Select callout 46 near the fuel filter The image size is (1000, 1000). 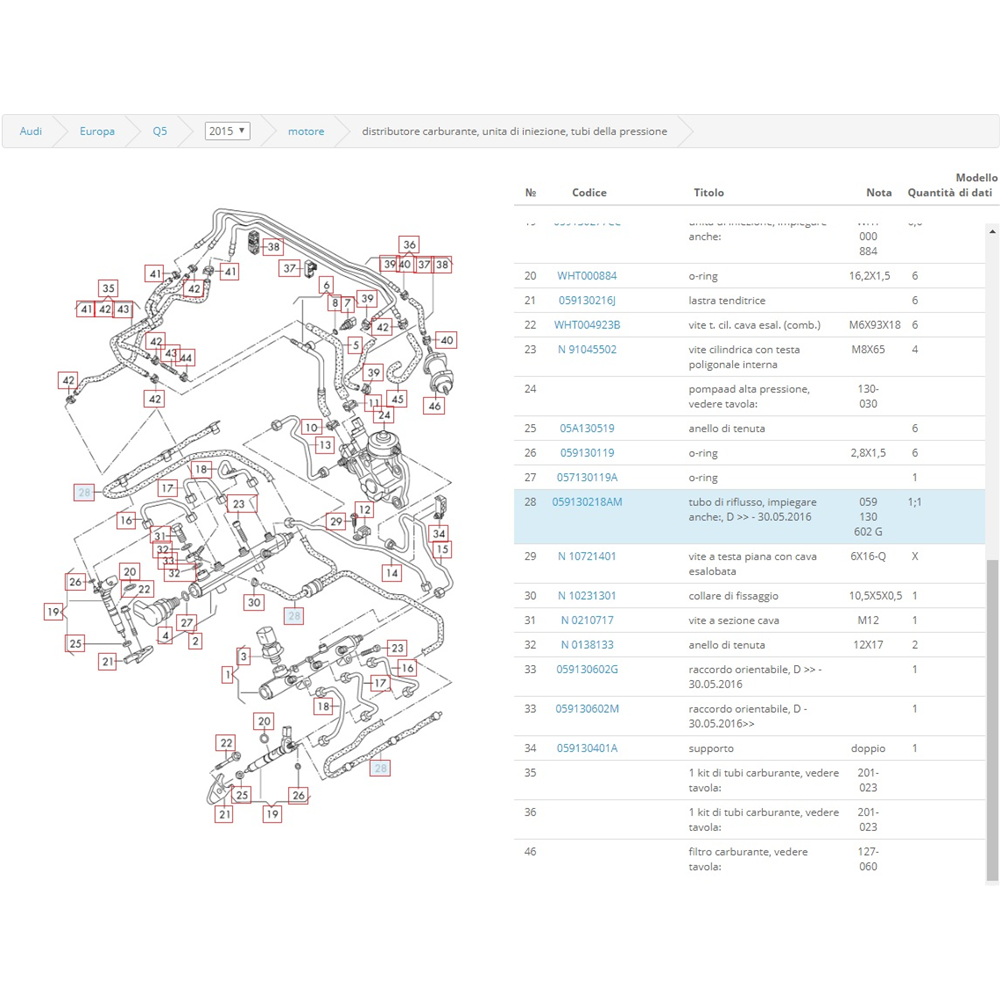click(x=434, y=406)
